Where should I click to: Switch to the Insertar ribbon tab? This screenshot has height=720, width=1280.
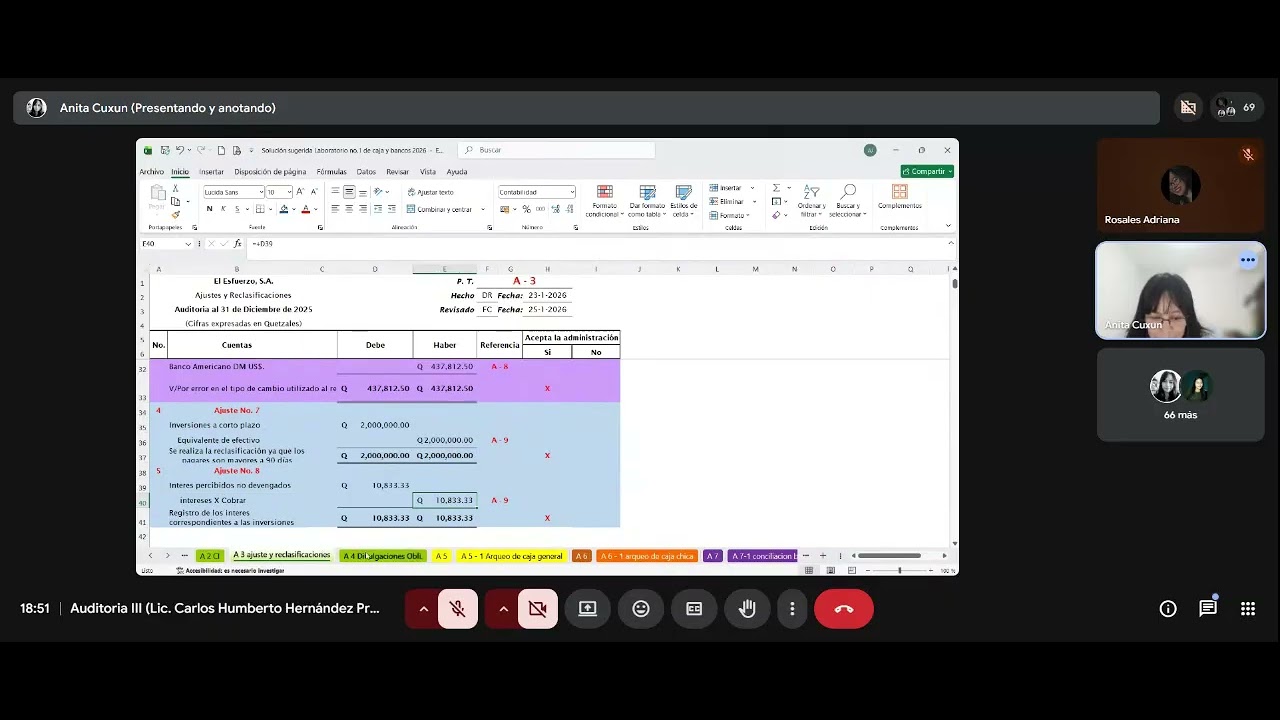pos(211,172)
